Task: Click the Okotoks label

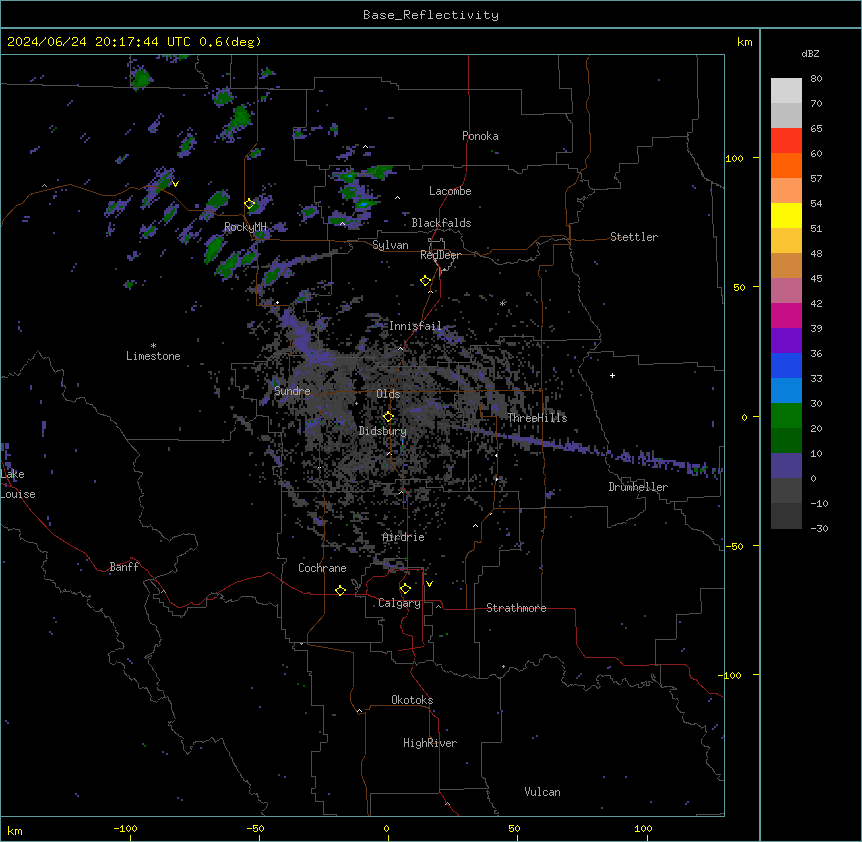Action: pyautogui.click(x=412, y=700)
